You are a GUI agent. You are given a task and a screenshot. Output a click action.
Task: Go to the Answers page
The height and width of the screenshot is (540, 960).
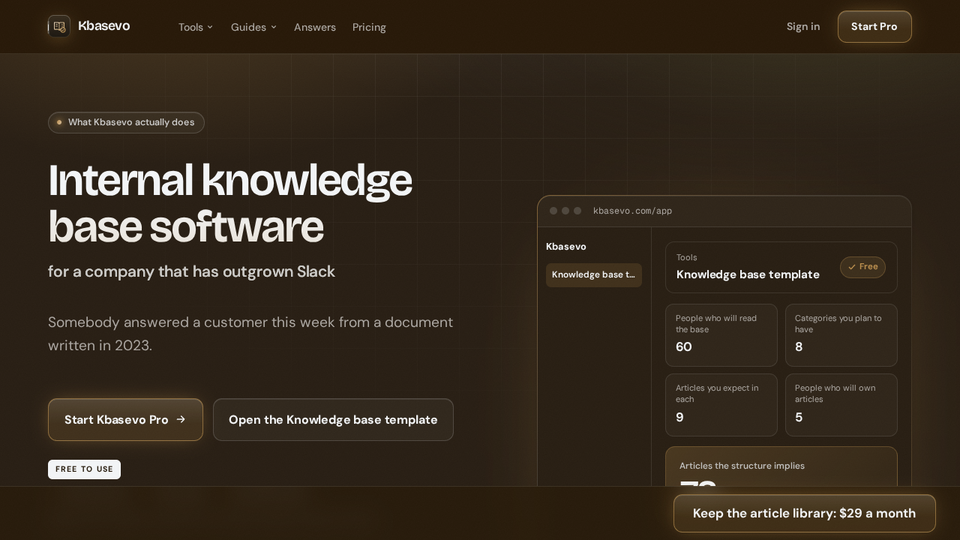315,27
